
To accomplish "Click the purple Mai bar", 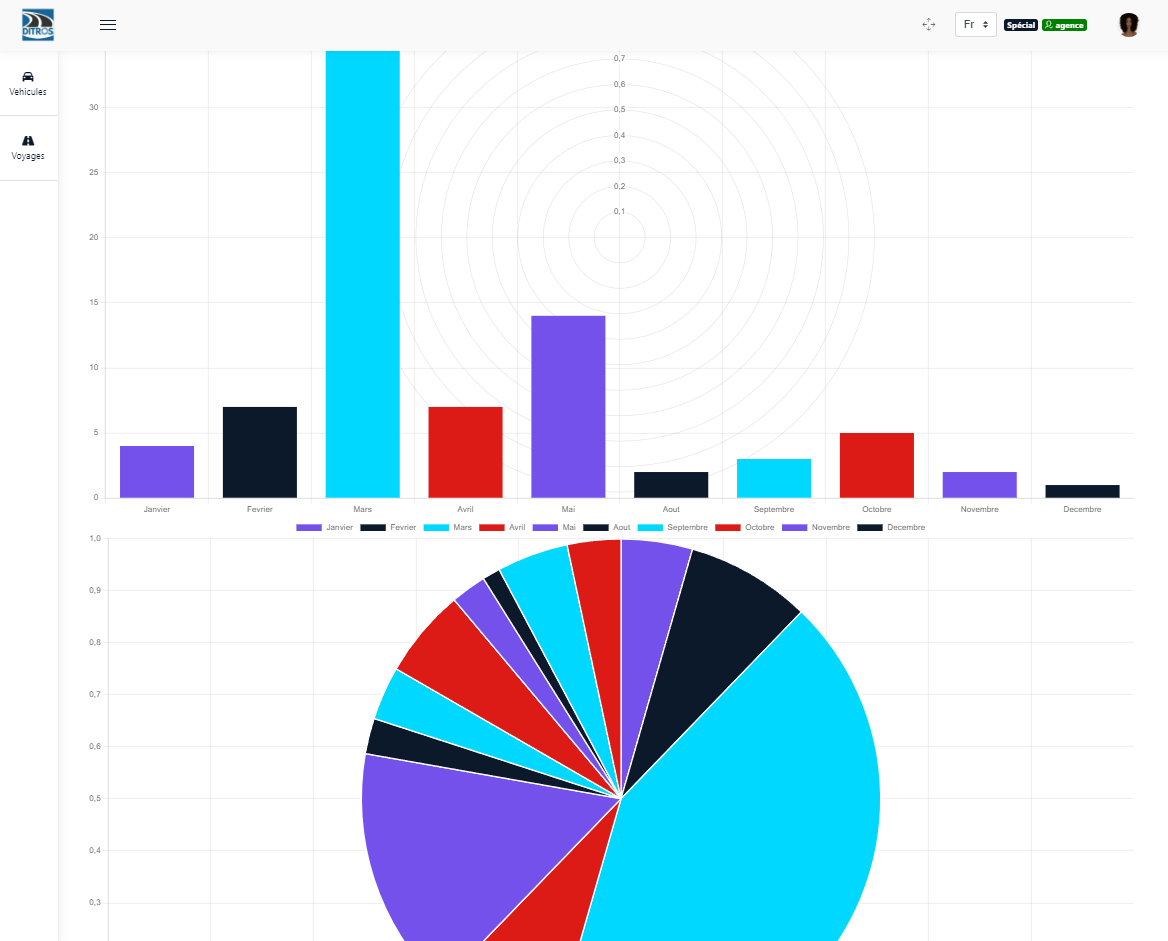I will pos(568,407).
